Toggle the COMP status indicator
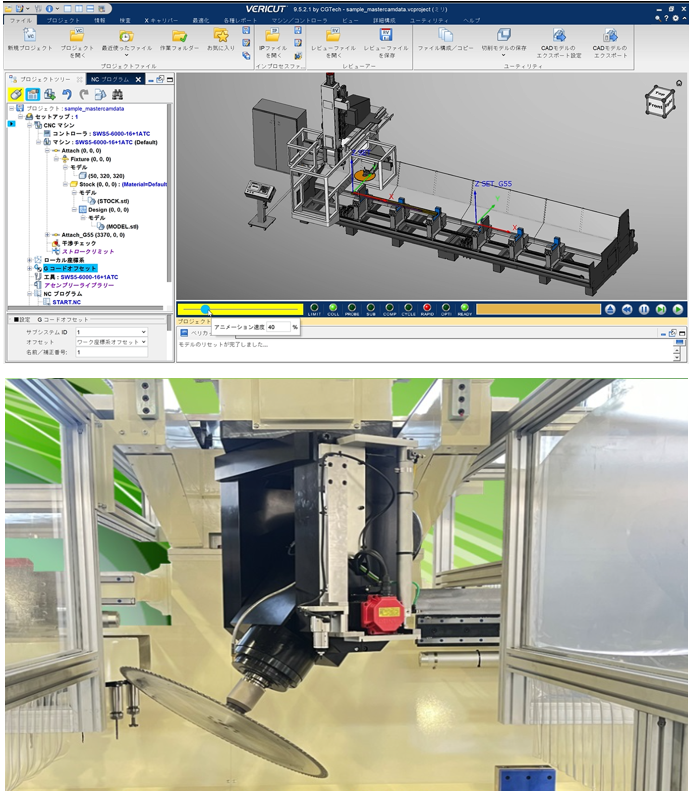Viewport: 691px width, 793px height. pyautogui.click(x=390, y=307)
